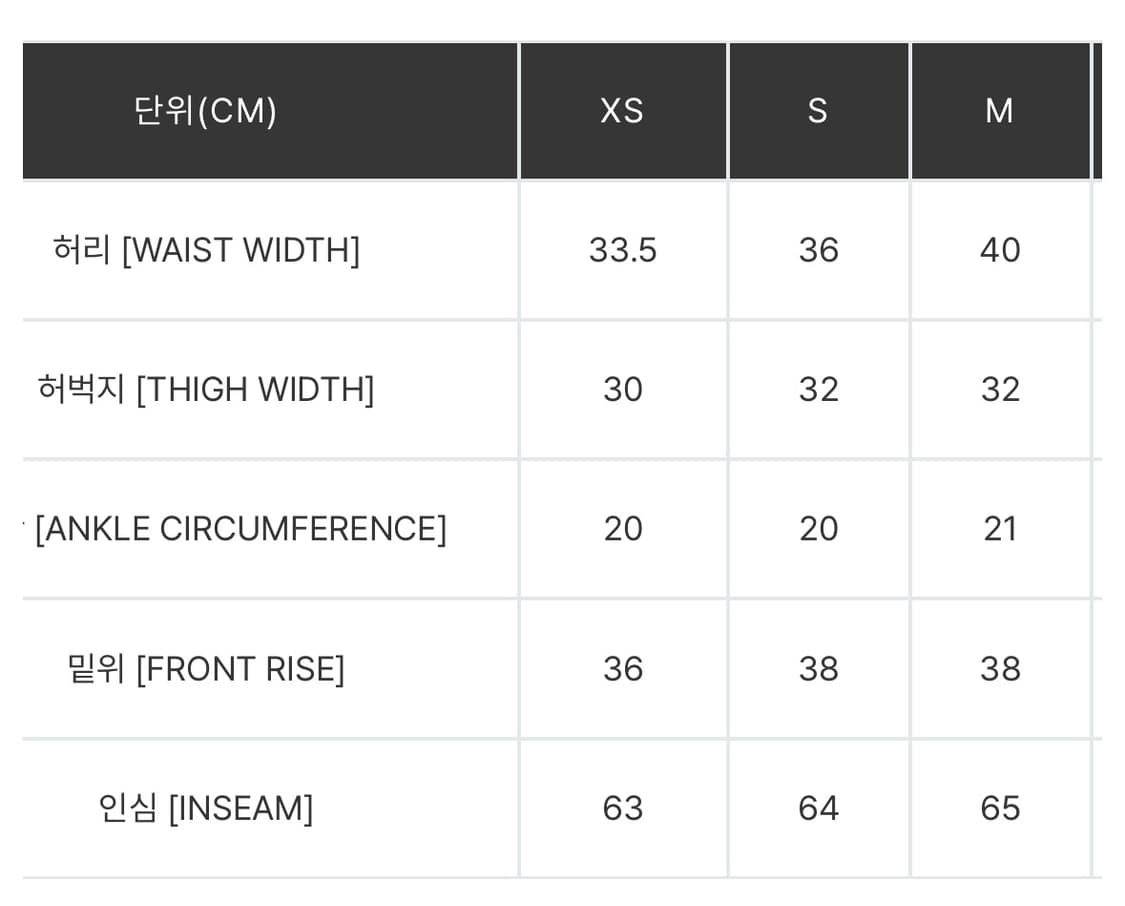This screenshot has height=906, width=1125.
Task: Click the XS waist width value 33.5
Action: 622,249
